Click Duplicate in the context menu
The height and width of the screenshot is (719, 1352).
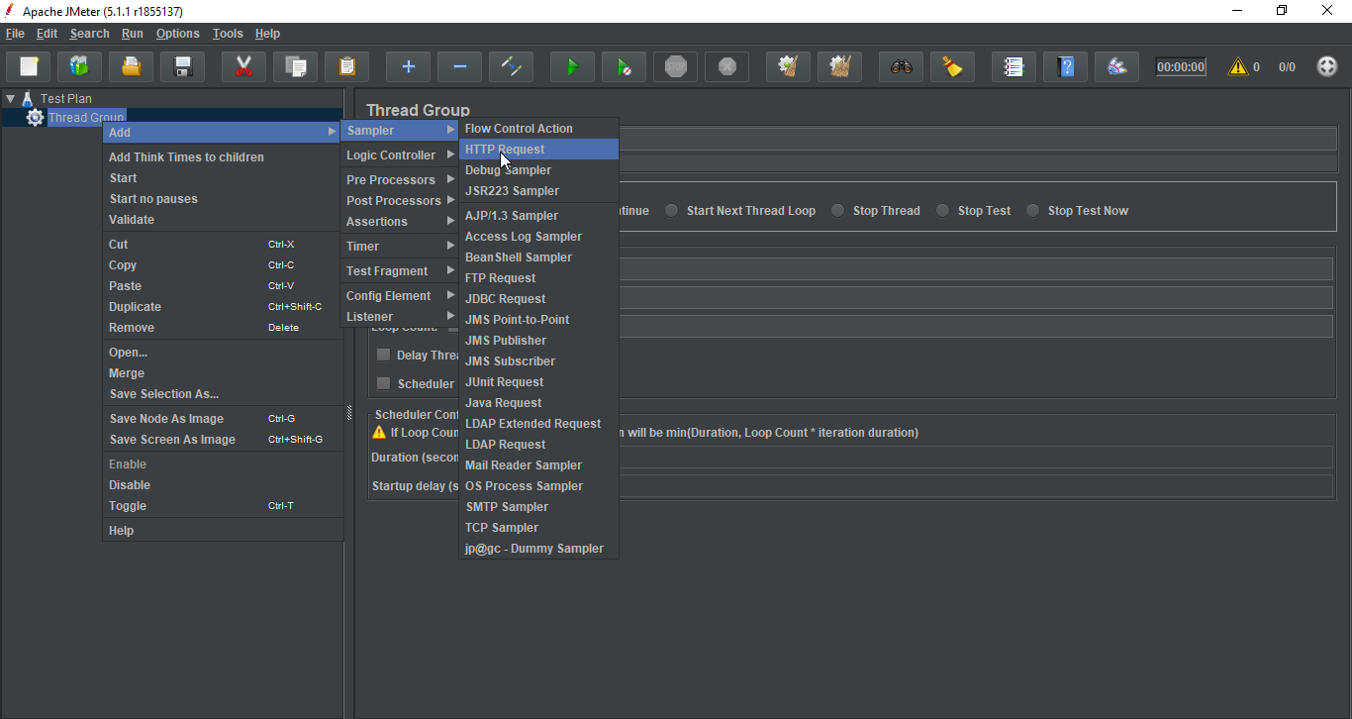tap(135, 307)
